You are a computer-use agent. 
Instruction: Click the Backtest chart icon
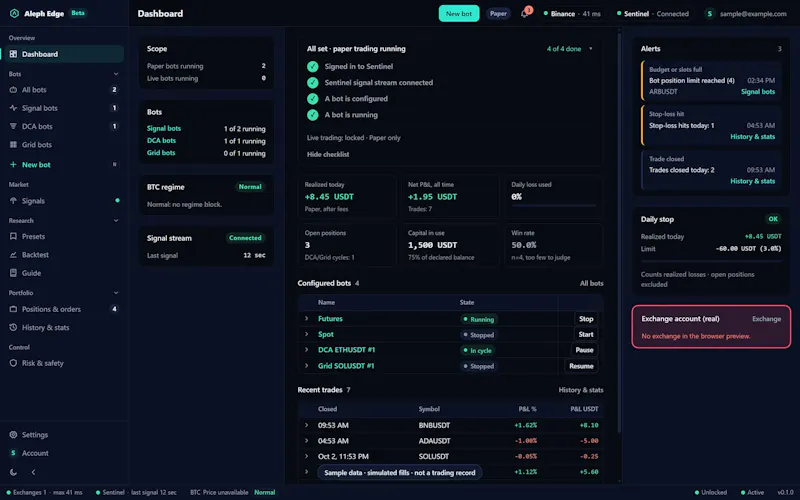pos(13,255)
